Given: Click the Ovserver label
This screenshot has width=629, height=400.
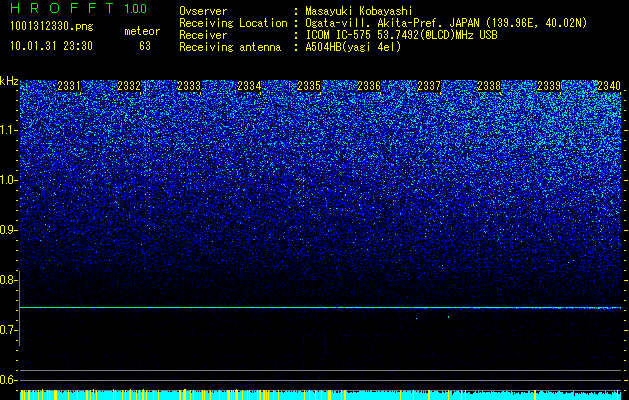Looking at the screenshot, I should (203, 11).
